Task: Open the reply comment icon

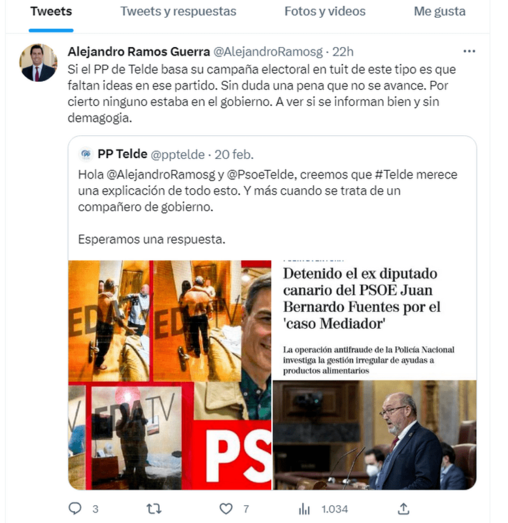Action: (75, 508)
